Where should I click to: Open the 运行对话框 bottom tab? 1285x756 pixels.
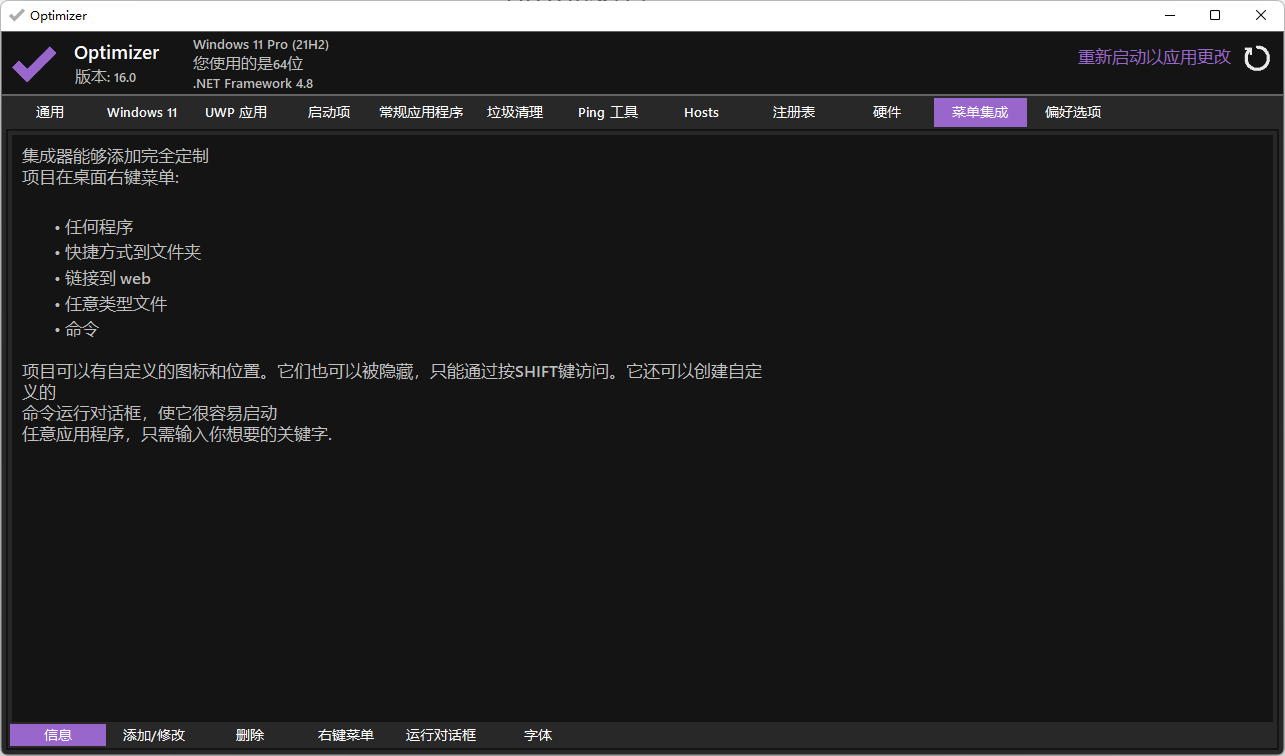tap(441, 735)
